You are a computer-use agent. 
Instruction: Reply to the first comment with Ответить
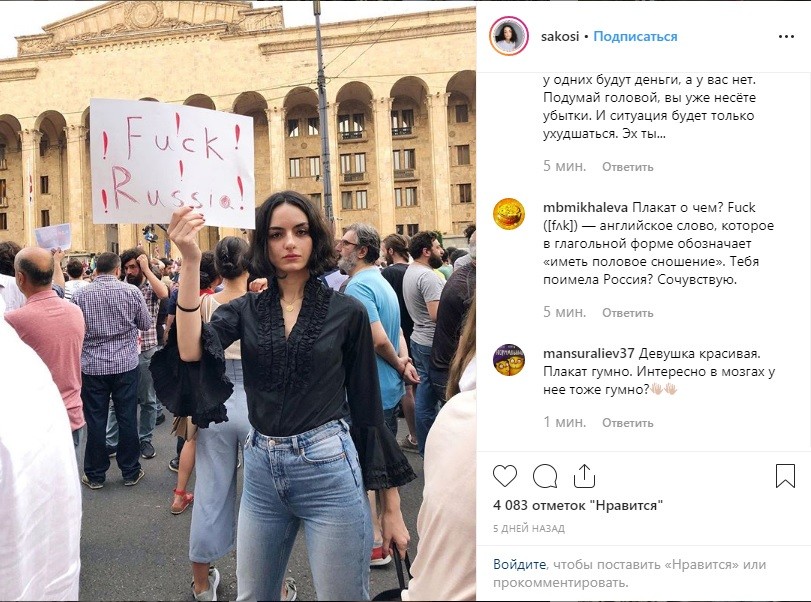click(627, 167)
